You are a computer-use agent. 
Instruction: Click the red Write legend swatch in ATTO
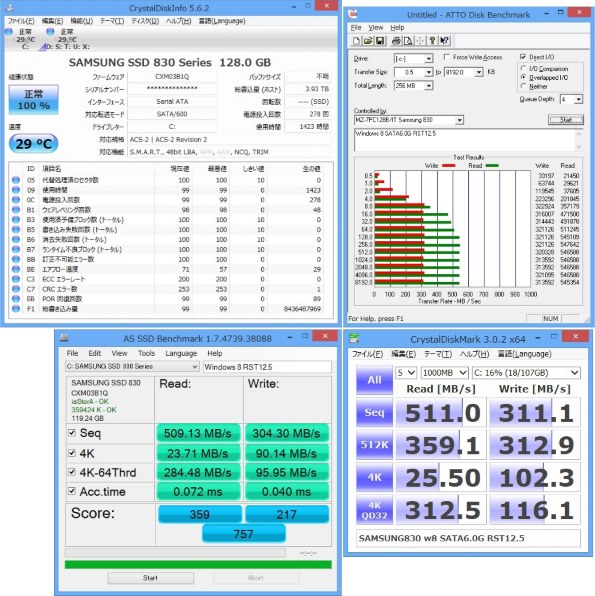tap(449, 166)
